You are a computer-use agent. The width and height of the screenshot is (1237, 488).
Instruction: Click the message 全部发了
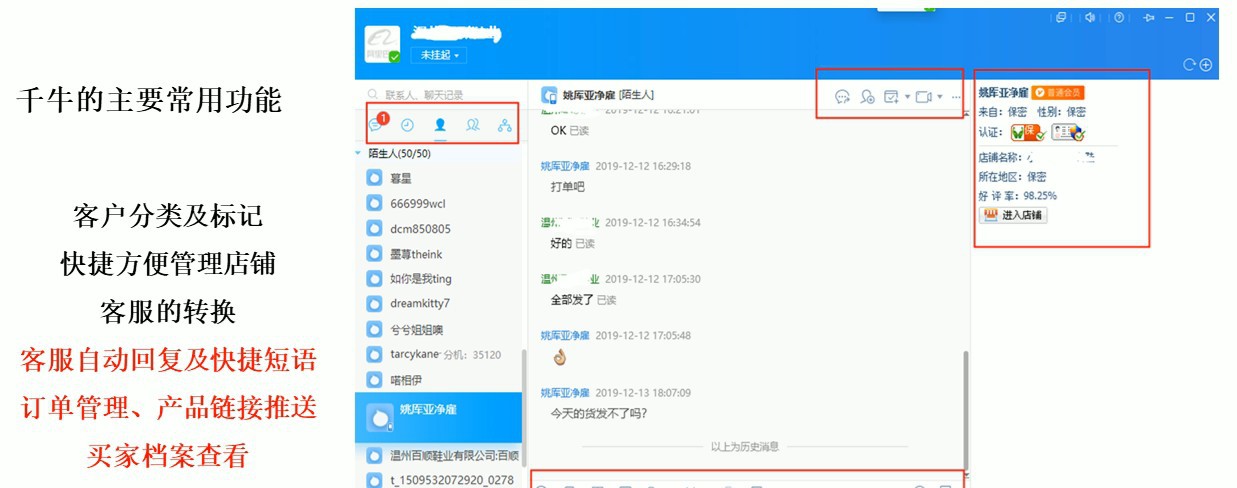point(572,299)
